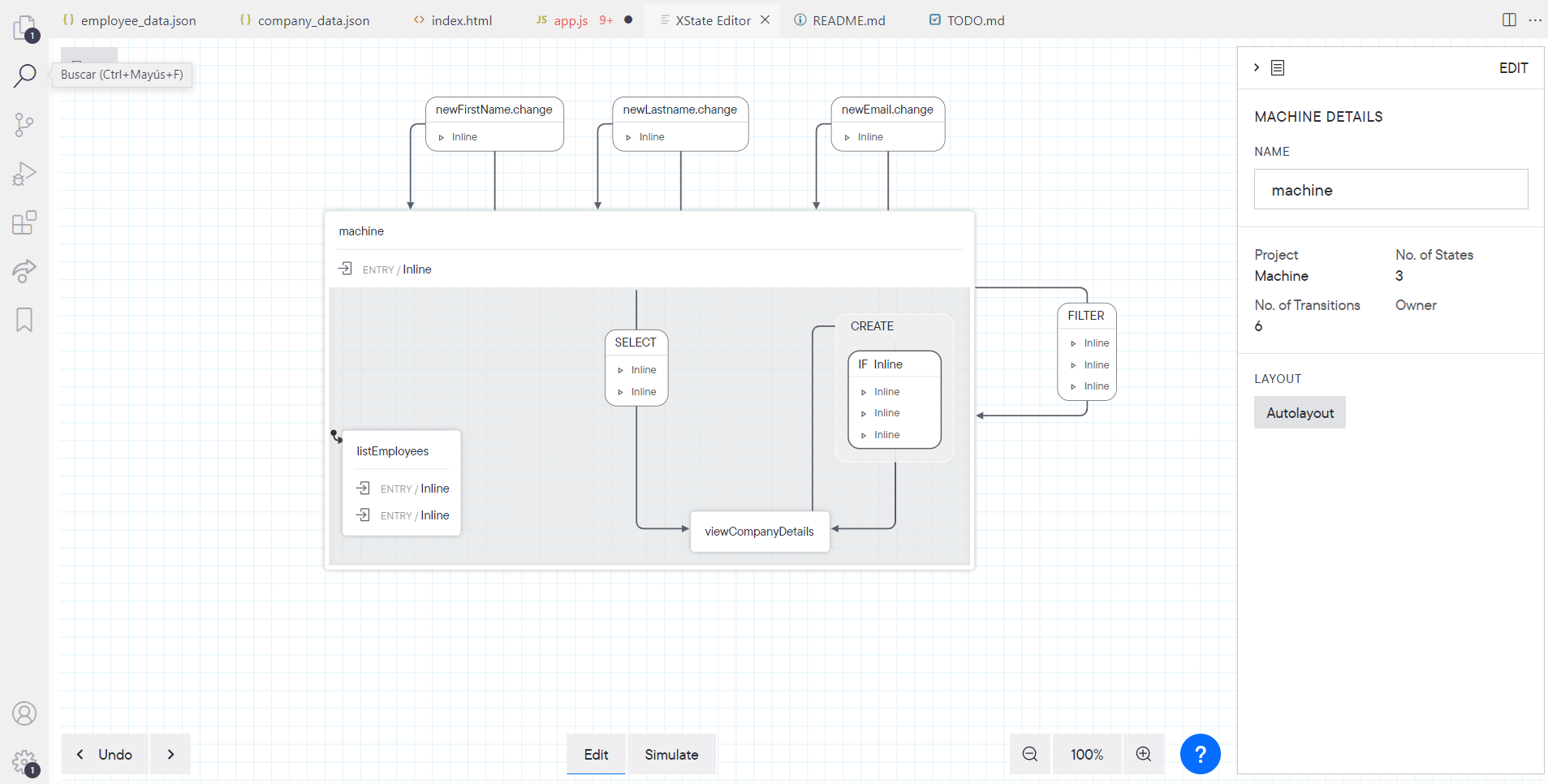Select the SELECT transition label
Viewport: 1548px width, 784px height.
pyautogui.click(x=636, y=342)
